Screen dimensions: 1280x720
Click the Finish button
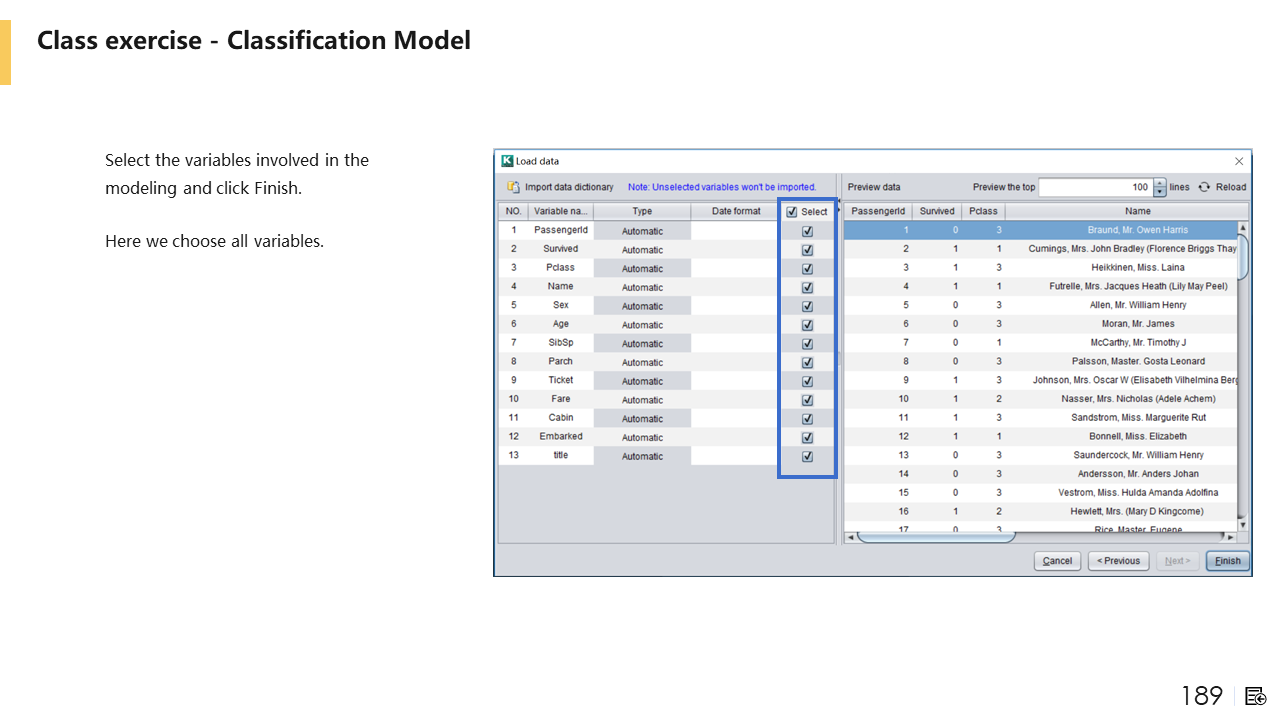point(1227,561)
